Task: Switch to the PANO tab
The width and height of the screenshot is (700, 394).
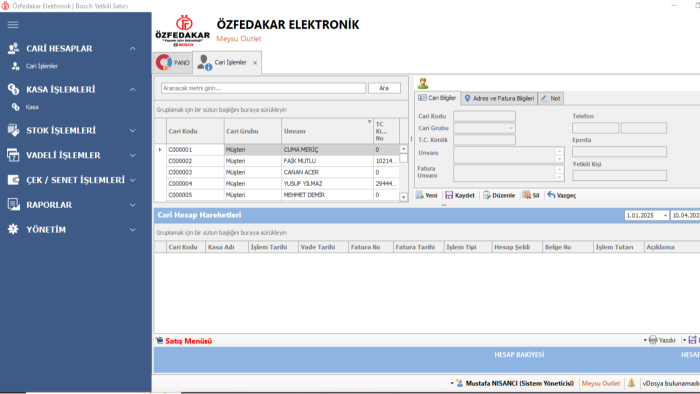Action: tap(173, 62)
